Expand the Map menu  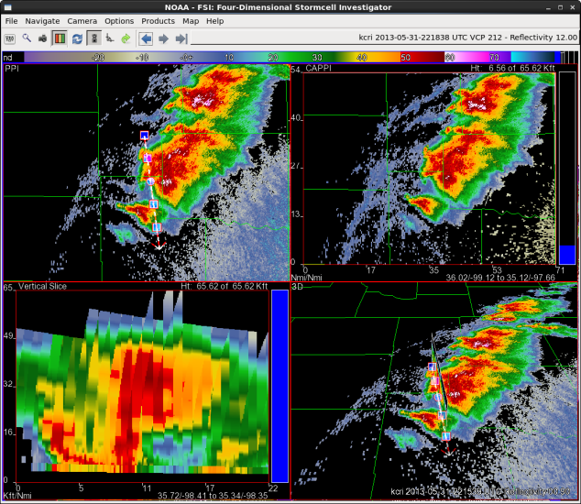tap(190, 21)
